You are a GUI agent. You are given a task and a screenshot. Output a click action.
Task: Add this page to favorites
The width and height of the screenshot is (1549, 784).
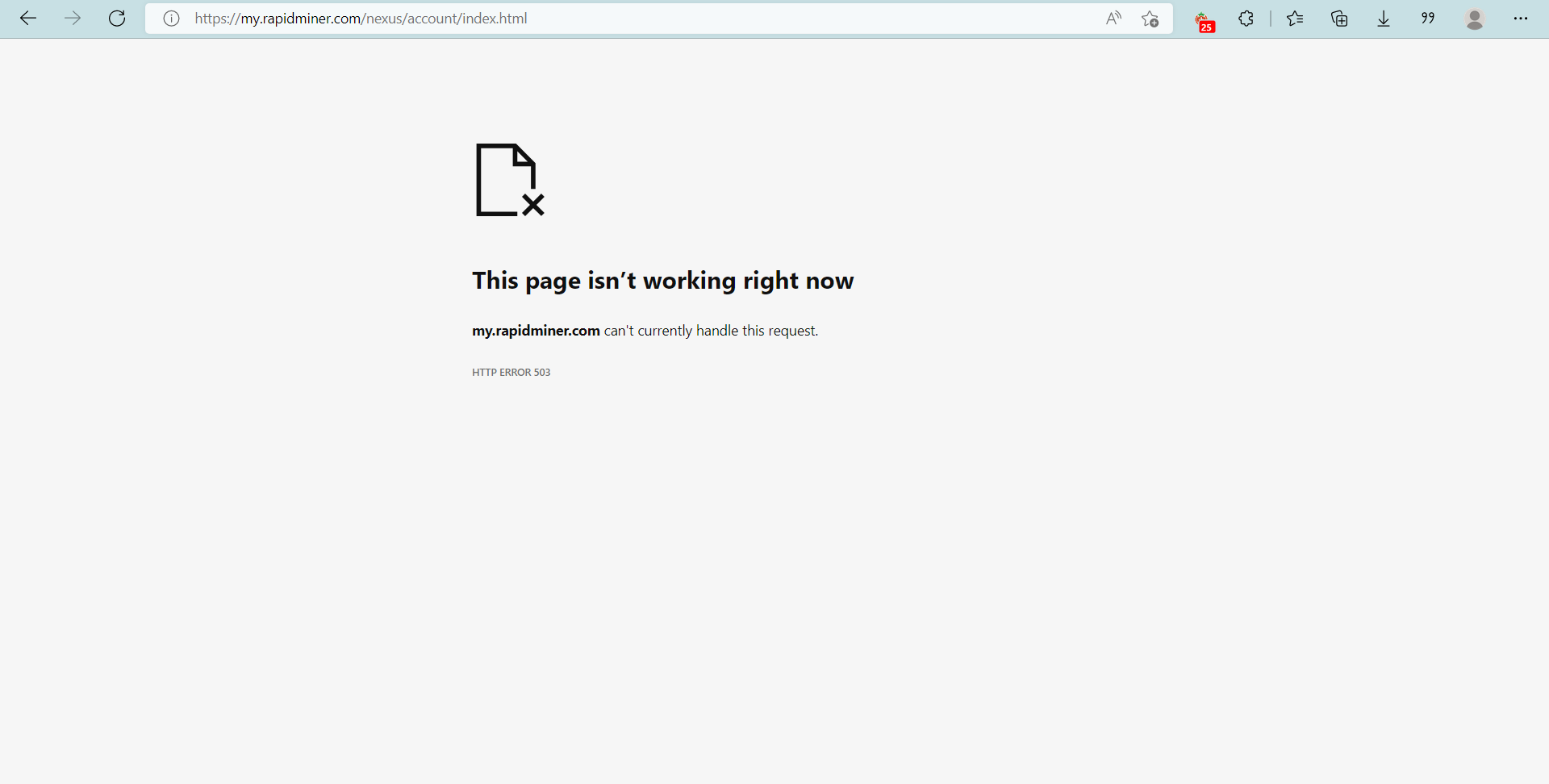pos(1150,19)
